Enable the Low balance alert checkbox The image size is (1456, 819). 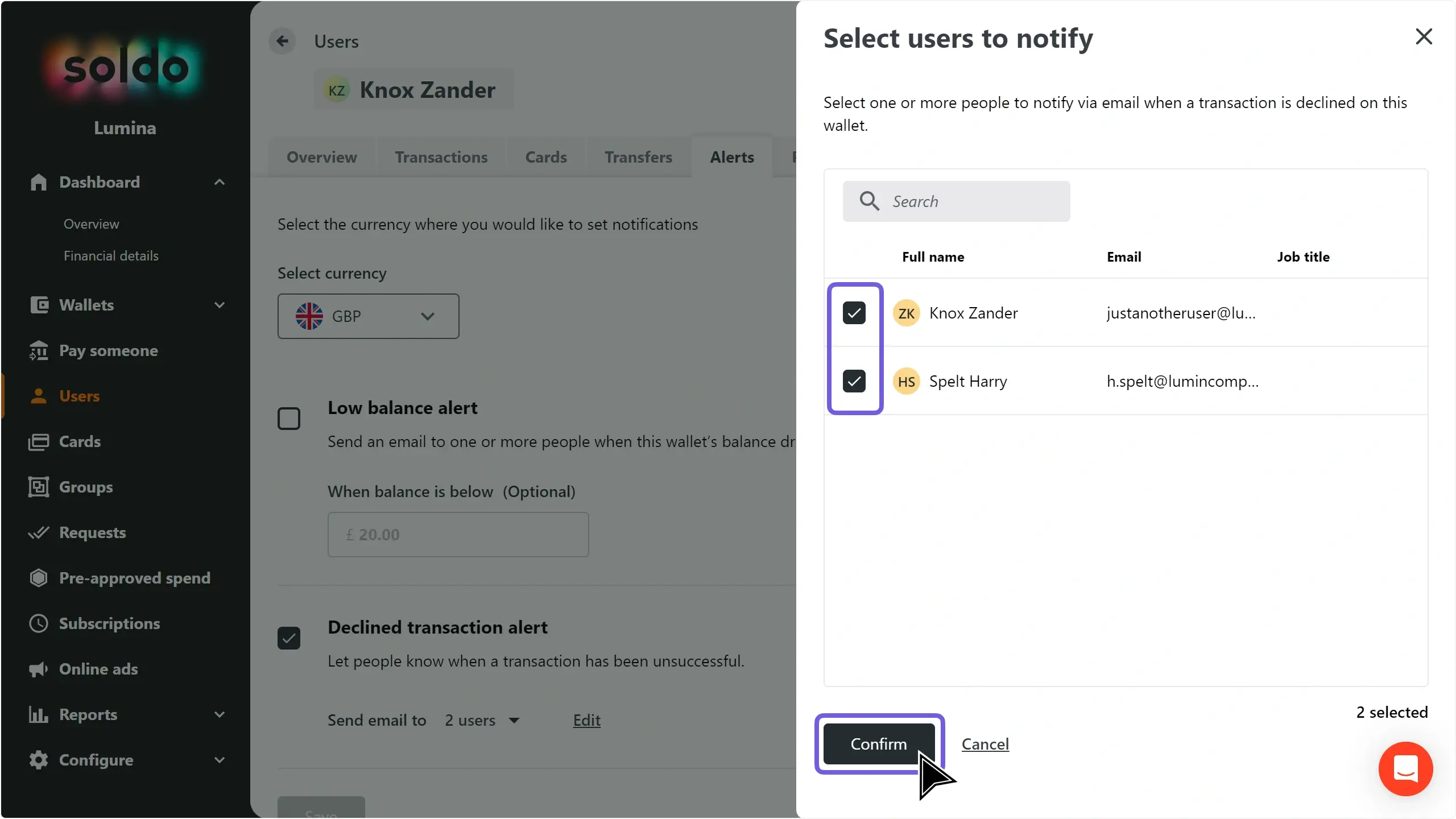[289, 419]
